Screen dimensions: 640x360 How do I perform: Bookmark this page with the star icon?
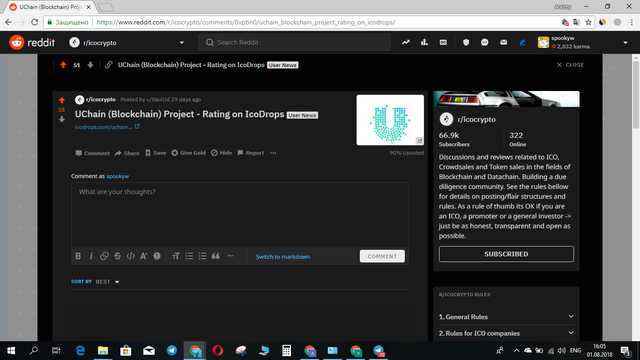[588, 22]
